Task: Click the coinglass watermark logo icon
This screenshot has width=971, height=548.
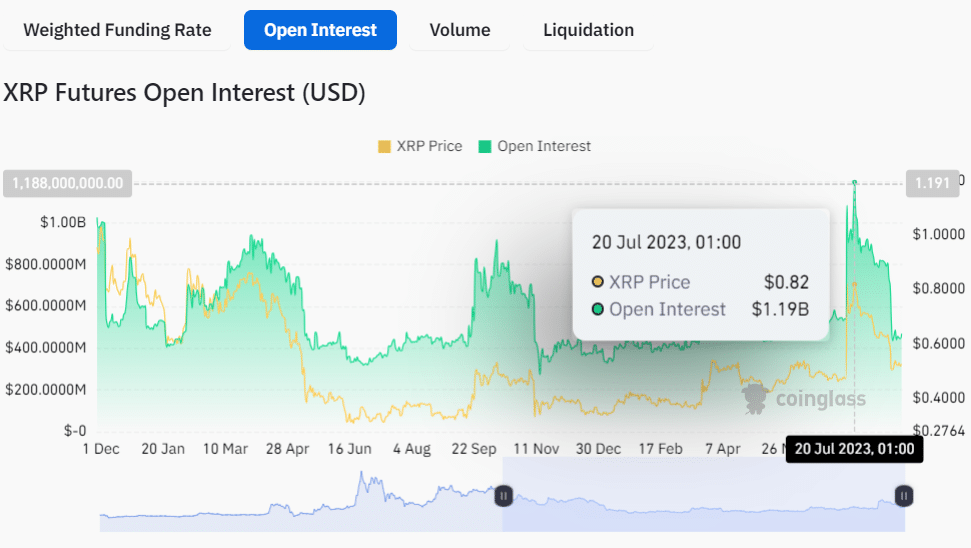Action: tap(755, 399)
